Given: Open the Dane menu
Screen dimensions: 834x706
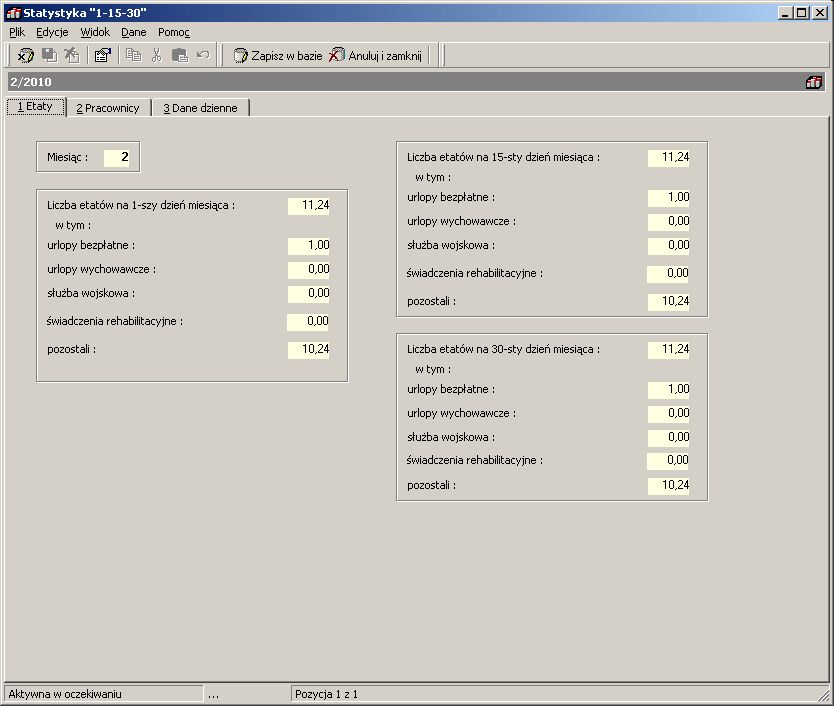Looking at the screenshot, I should pos(134,32).
